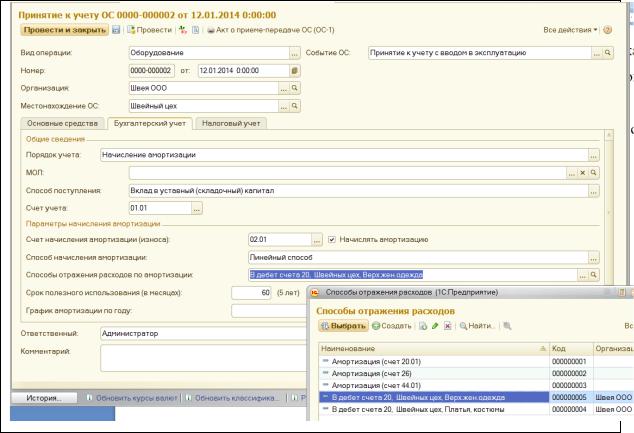
Task: Open document report icon beside postings icon
Action: 195,30
